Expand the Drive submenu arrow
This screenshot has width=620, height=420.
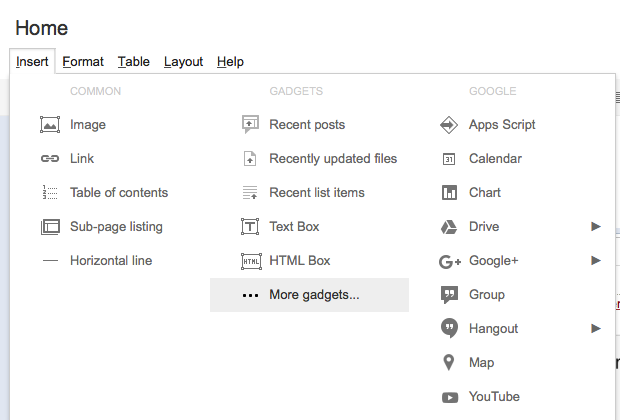click(596, 227)
